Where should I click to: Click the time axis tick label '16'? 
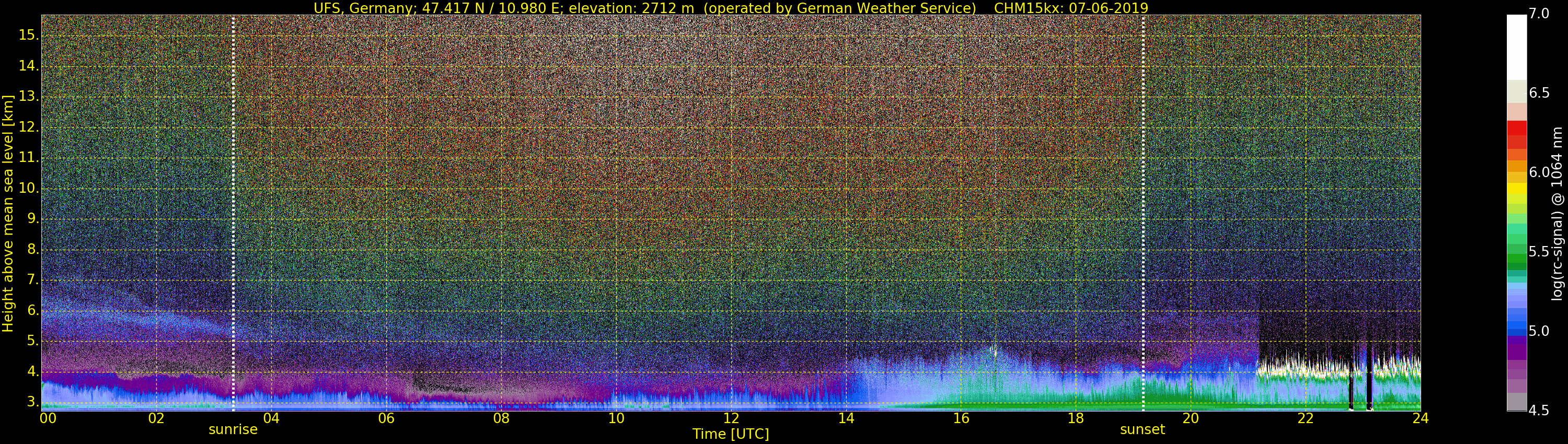tap(961, 418)
